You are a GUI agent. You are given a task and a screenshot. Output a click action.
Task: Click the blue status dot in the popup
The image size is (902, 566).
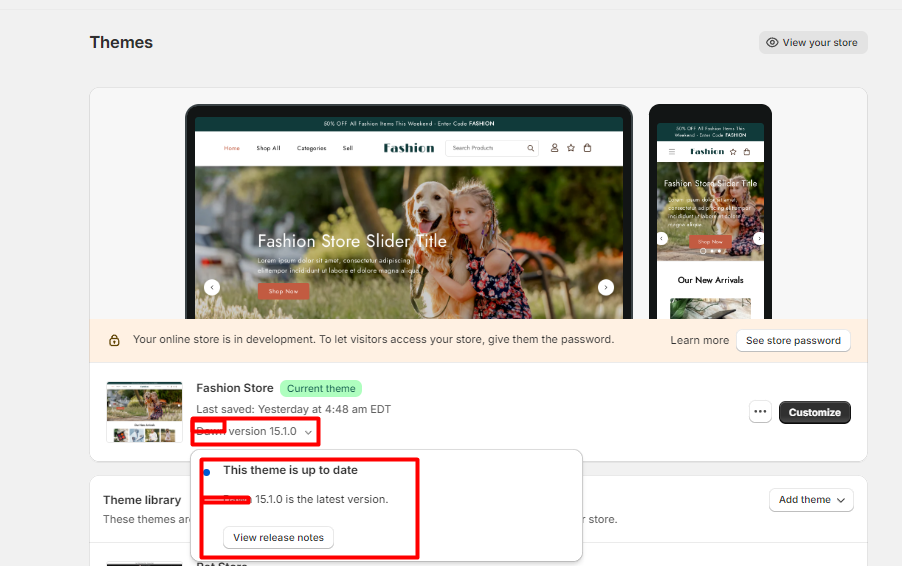click(207, 472)
